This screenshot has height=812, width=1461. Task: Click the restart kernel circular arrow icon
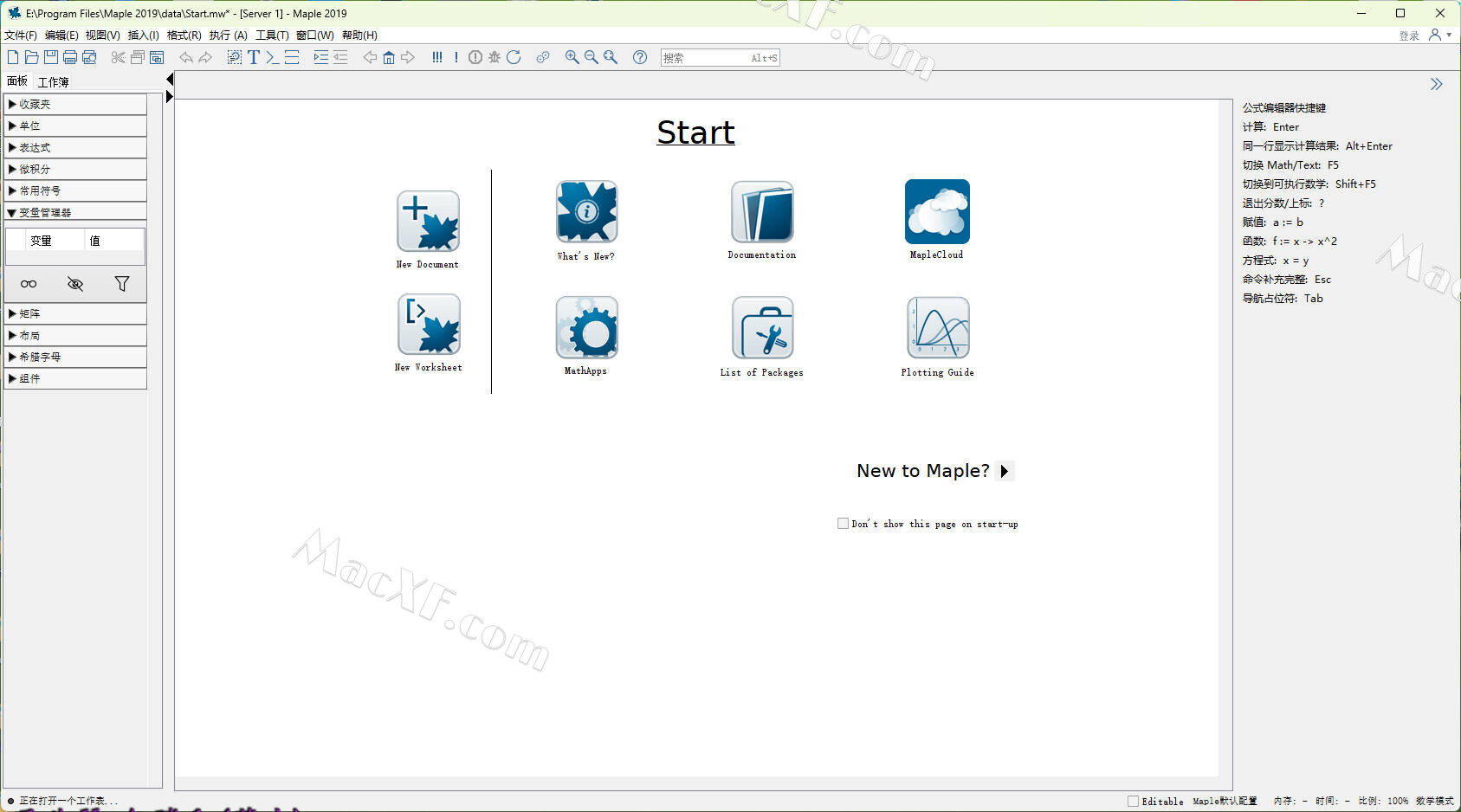click(514, 58)
